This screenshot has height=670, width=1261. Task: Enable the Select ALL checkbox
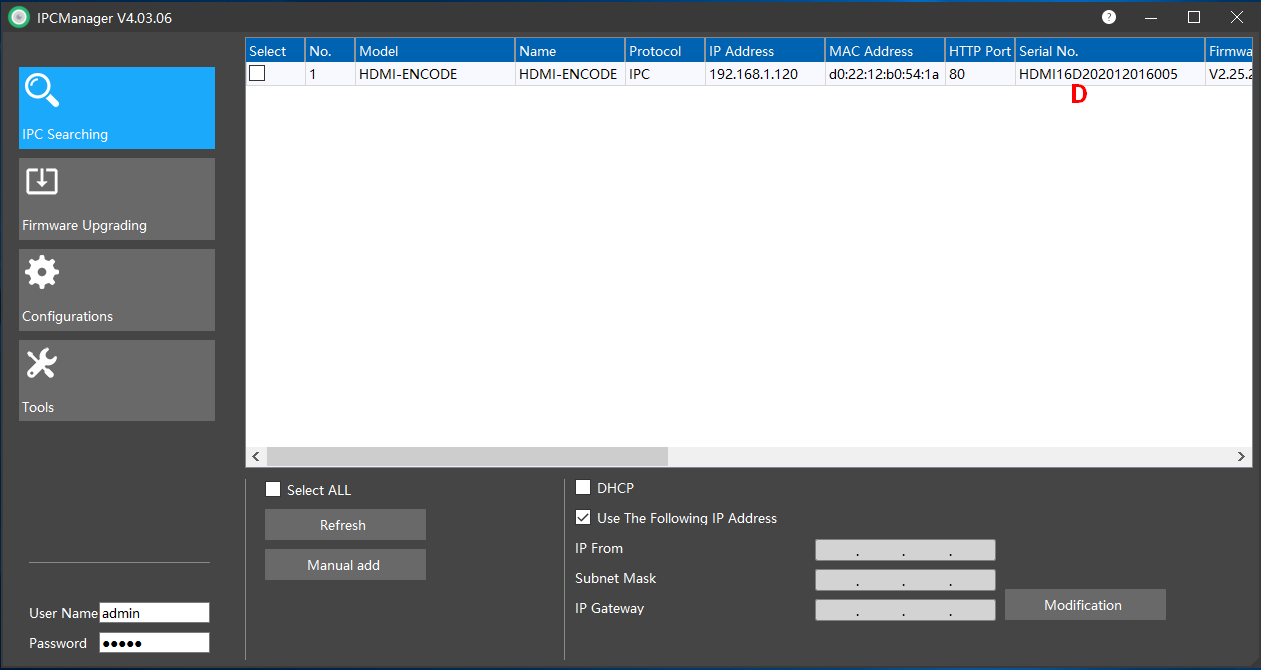click(273, 490)
